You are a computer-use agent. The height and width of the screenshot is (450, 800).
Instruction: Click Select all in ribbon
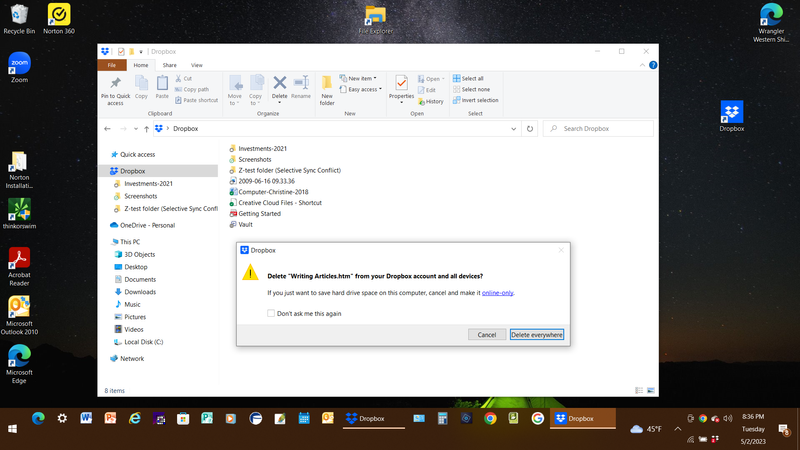click(x=468, y=79)
